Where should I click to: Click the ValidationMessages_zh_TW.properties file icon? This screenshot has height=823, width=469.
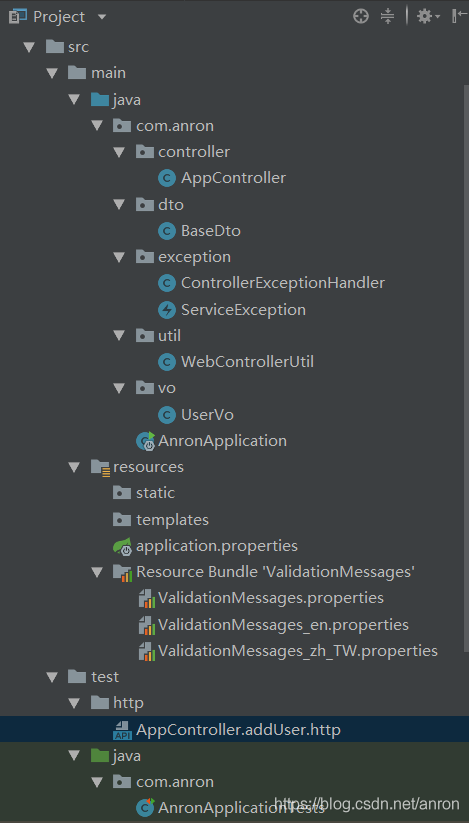click(145, 651)
